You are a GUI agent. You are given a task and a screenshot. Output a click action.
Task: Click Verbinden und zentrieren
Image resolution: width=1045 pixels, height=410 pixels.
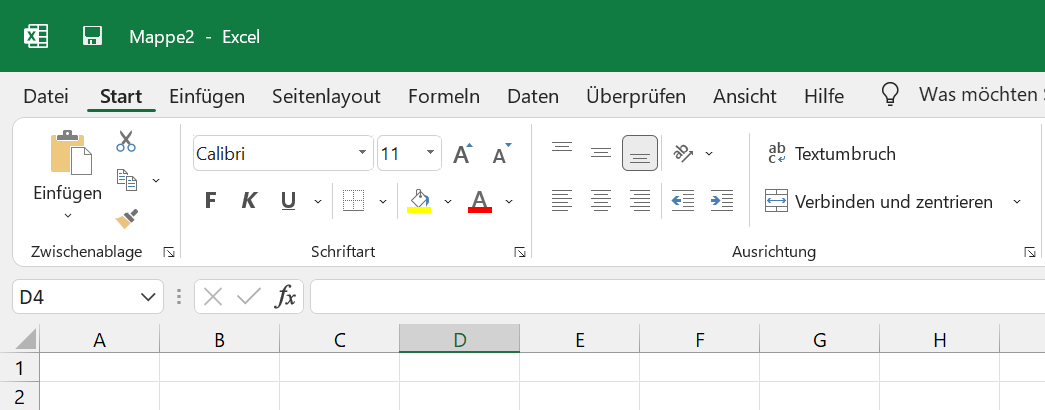tap(878, 201)
